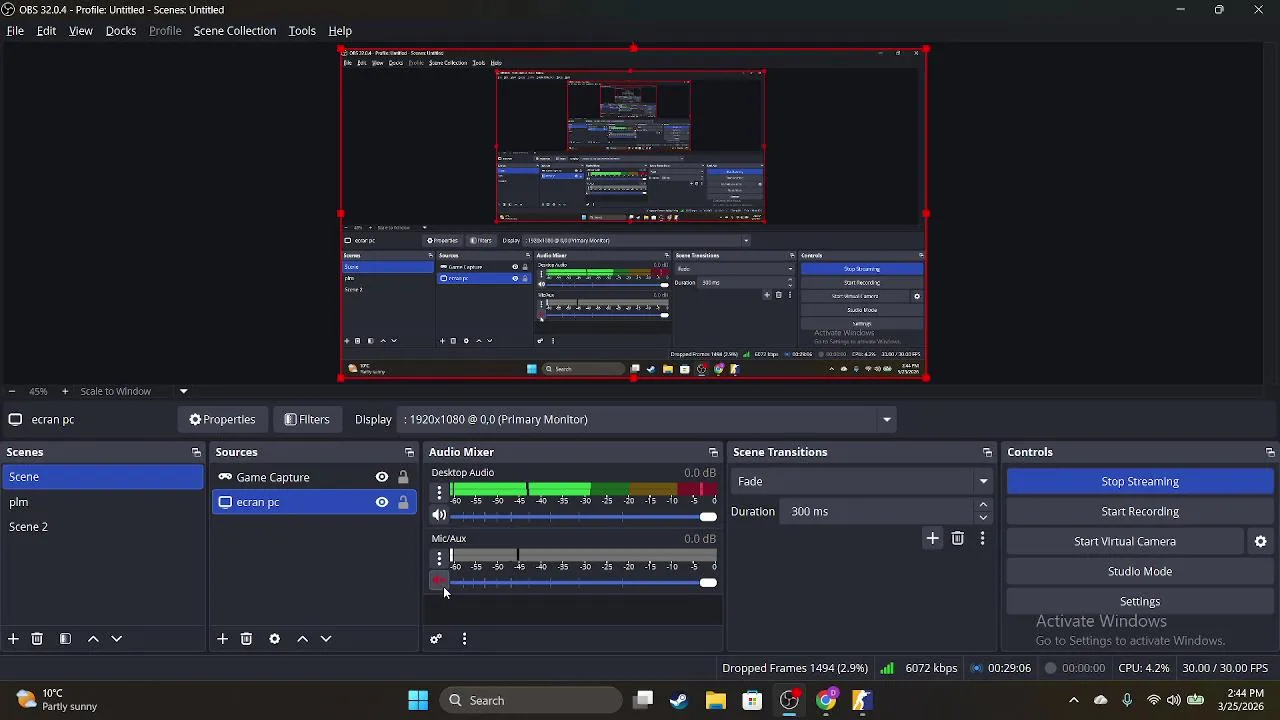
Task: Open Tools menu
Action: (x=302, y=31)
